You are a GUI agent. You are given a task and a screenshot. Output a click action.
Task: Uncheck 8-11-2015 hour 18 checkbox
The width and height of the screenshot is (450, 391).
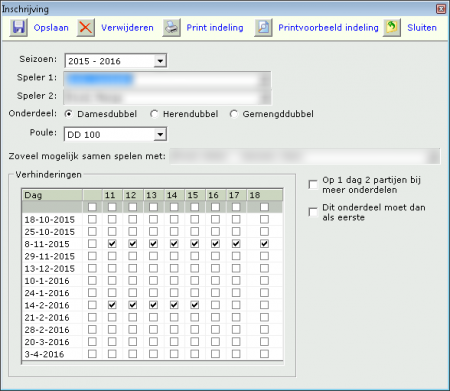264,244
